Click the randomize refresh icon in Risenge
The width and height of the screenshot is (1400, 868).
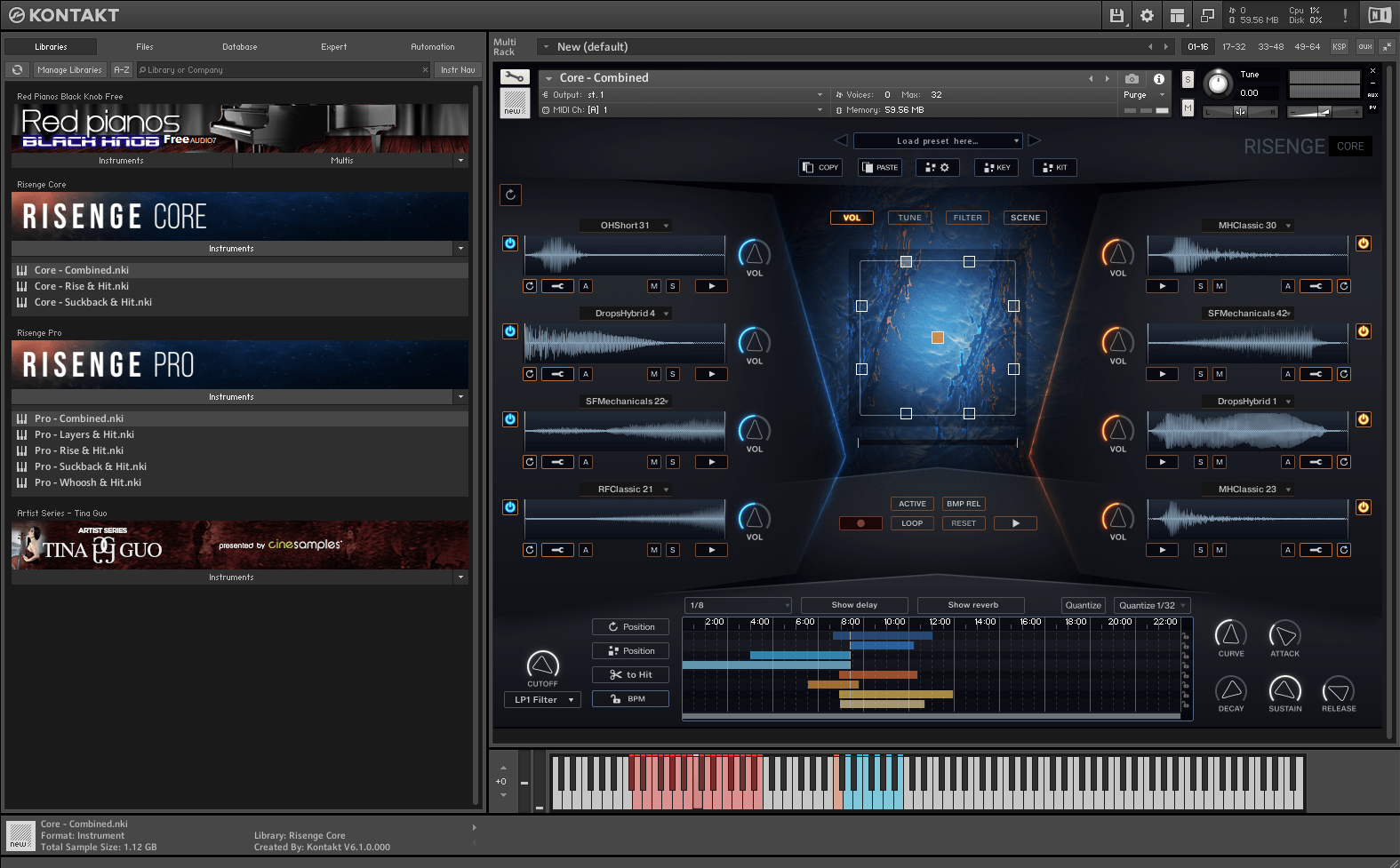click(511, 195)
